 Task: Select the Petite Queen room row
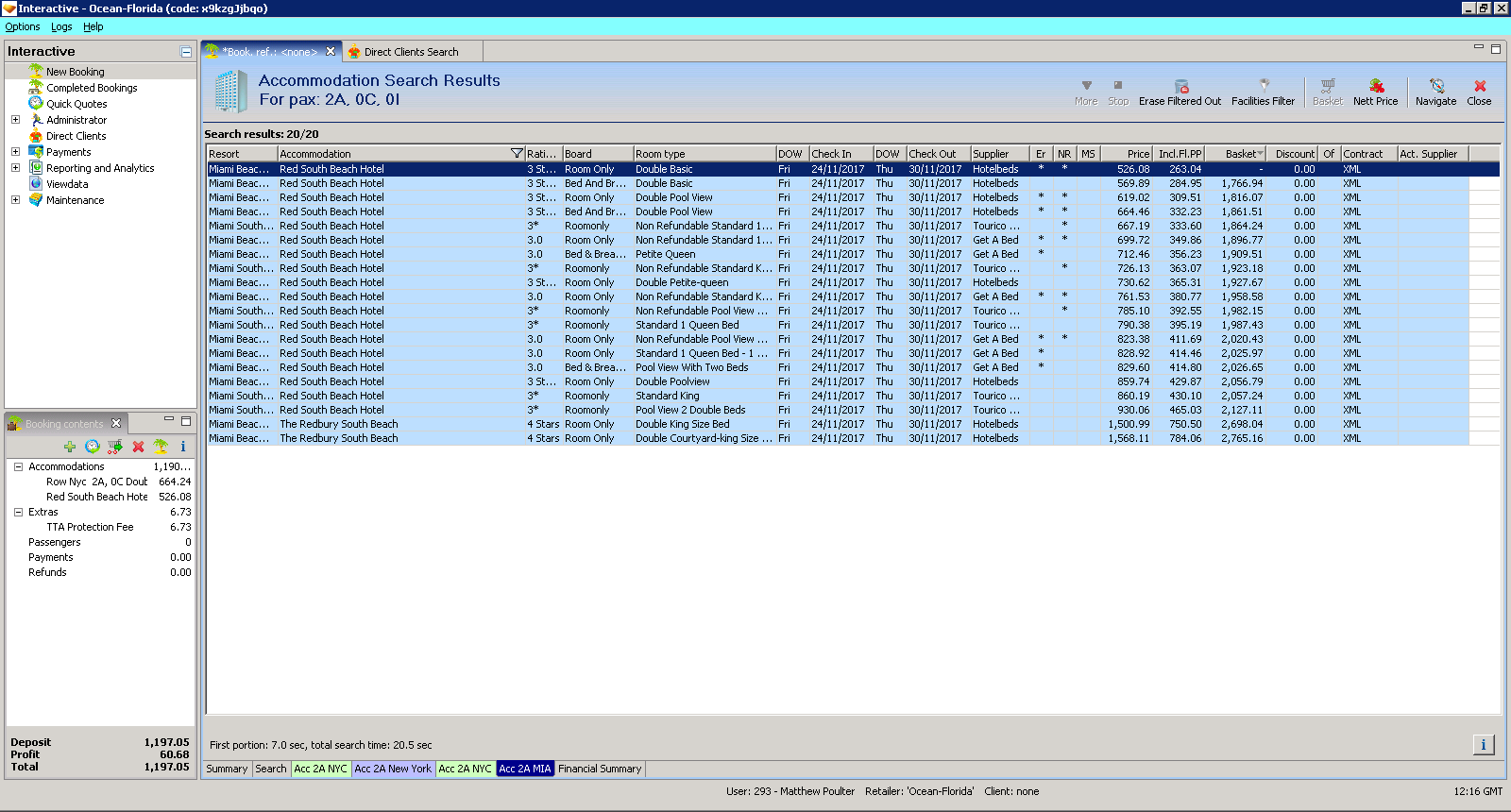tap(839, 254)
